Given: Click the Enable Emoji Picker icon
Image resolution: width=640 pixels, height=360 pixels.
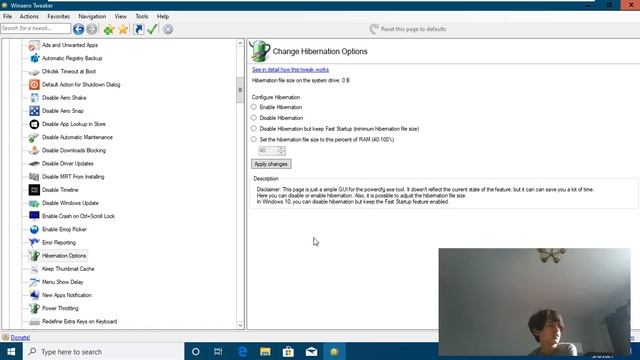Looking at the screenshot, I should pyautogui.click(x=34, y=229).
